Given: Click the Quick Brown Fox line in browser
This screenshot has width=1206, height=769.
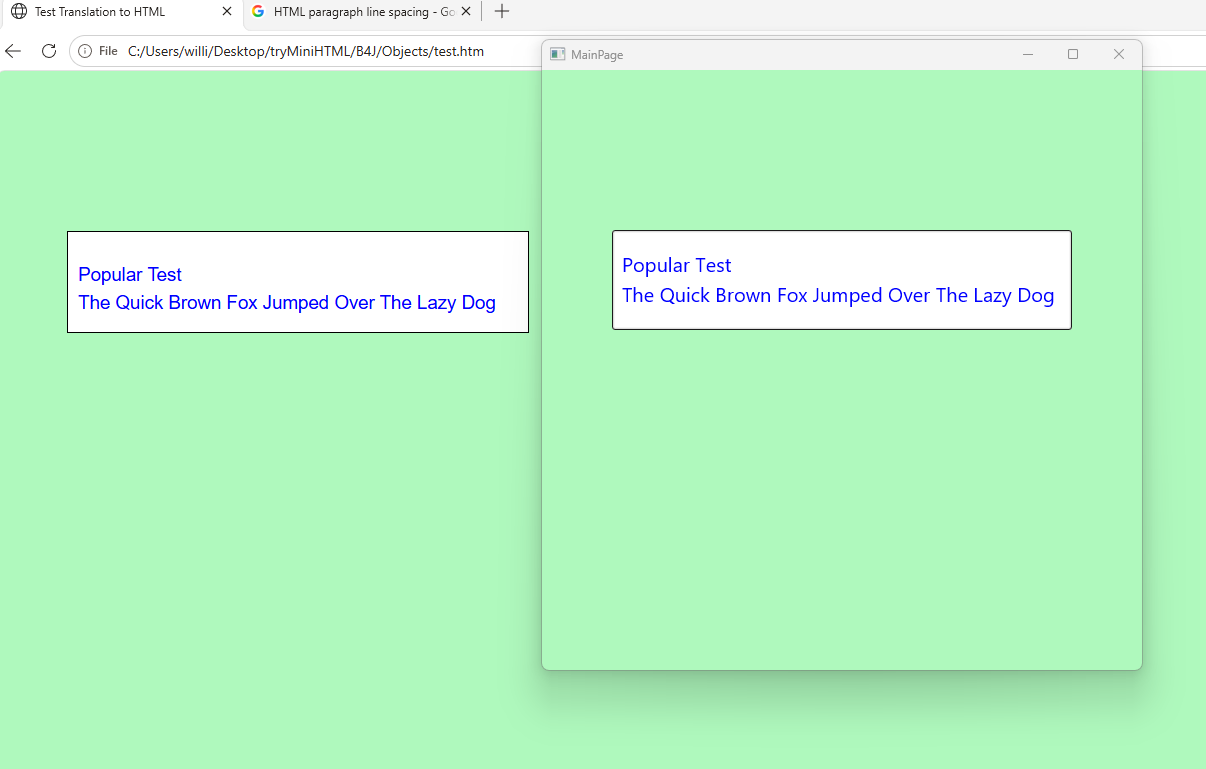Looking at the screenshot, I should pyautogui.click(x=287, y=303).
